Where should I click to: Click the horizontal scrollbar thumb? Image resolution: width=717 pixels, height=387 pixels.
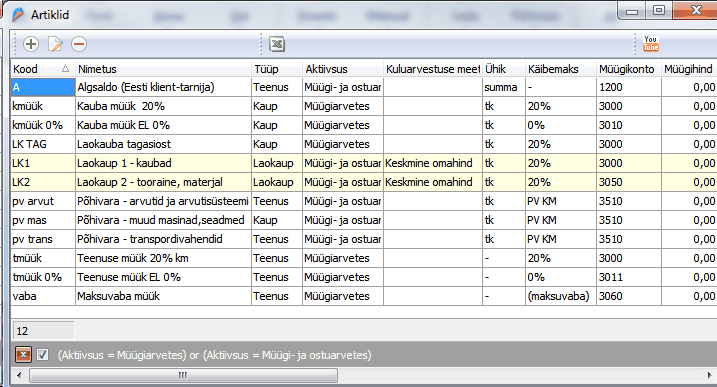(183, 376)
